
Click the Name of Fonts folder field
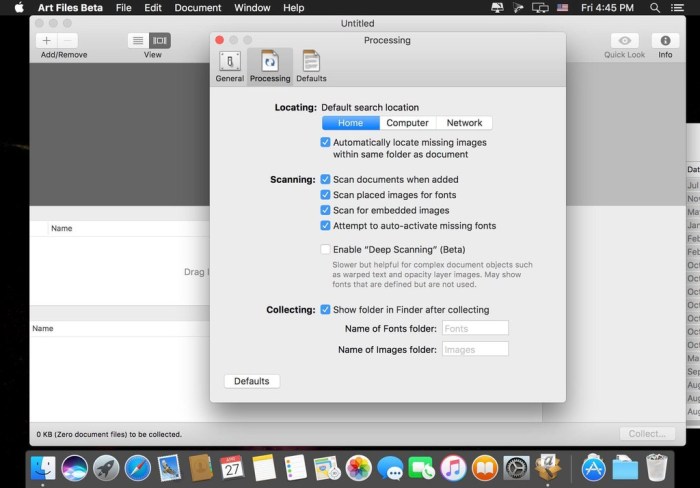coord(474,329)
